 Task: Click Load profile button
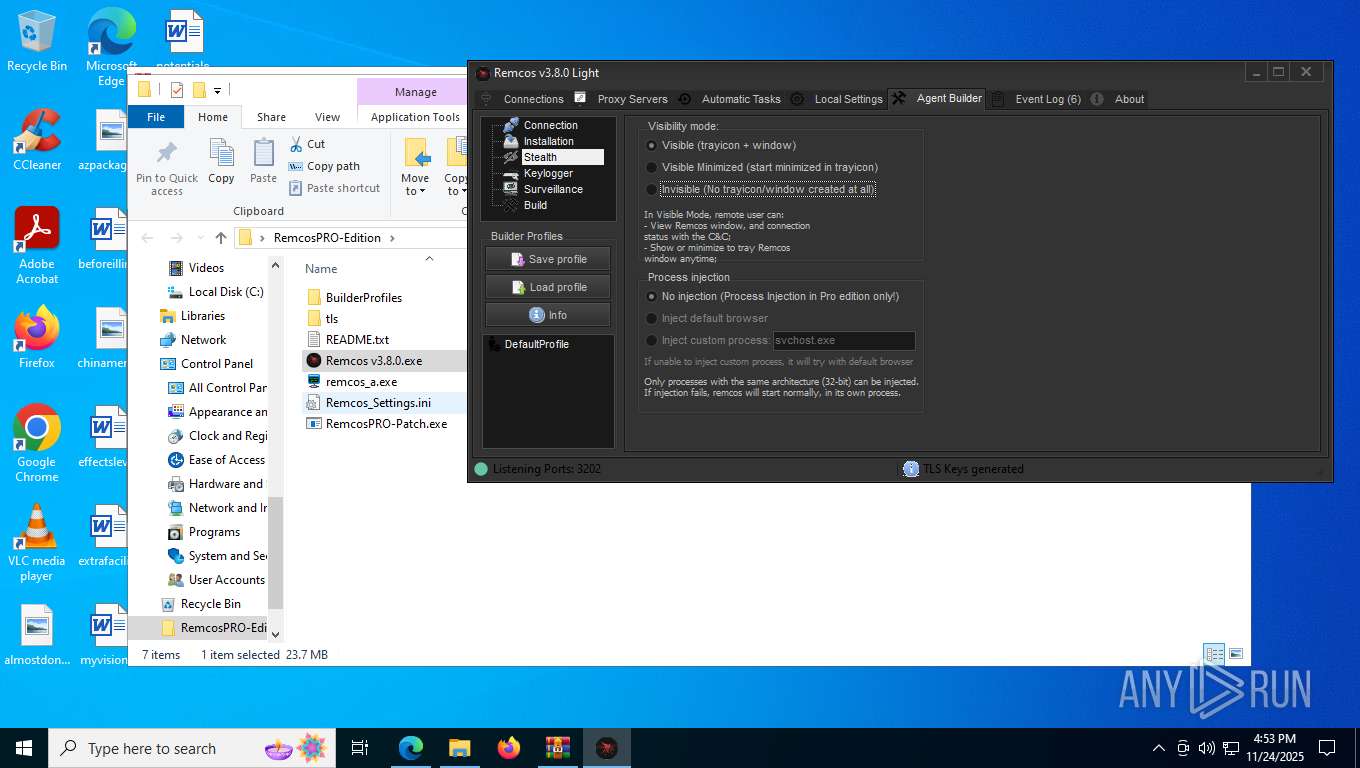(548, 287)
